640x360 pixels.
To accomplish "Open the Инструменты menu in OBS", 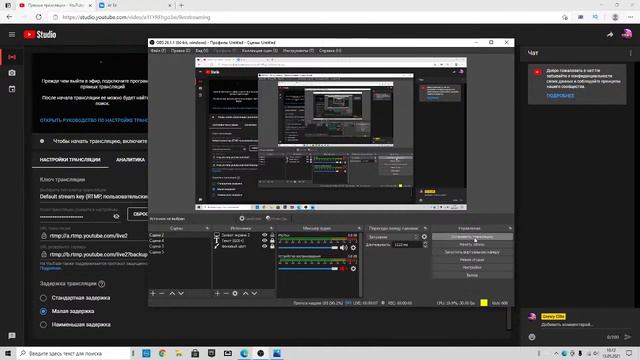I will (298, 51).
